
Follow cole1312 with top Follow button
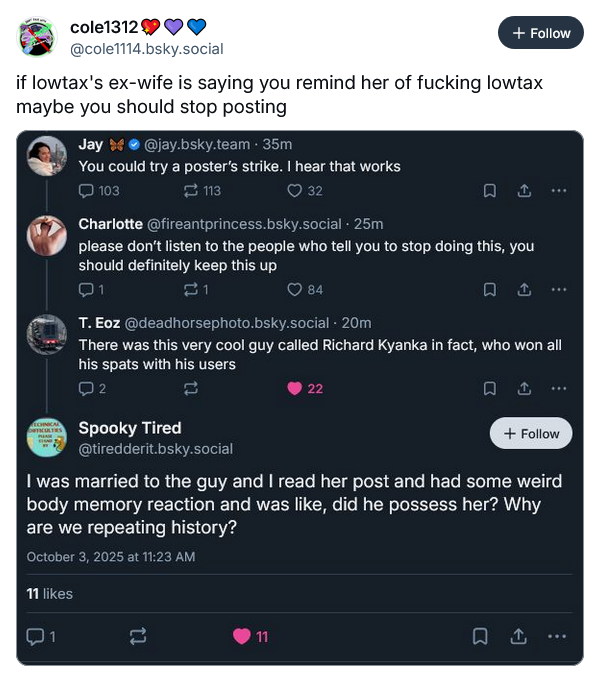point(540,33)
